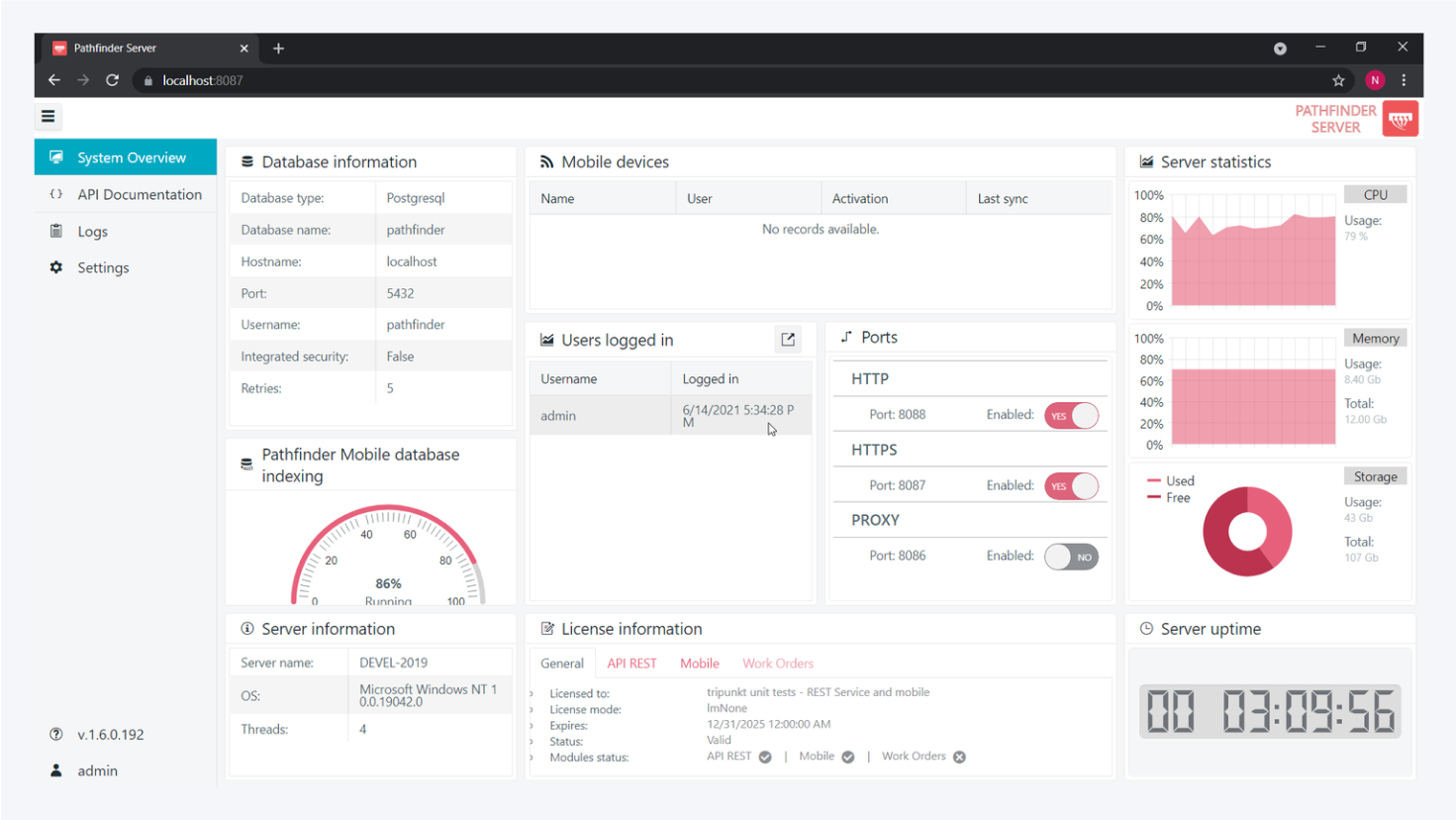Open the browser tab search dropdown
This screenshot has height=820, width=1456.
[1280, 49]
